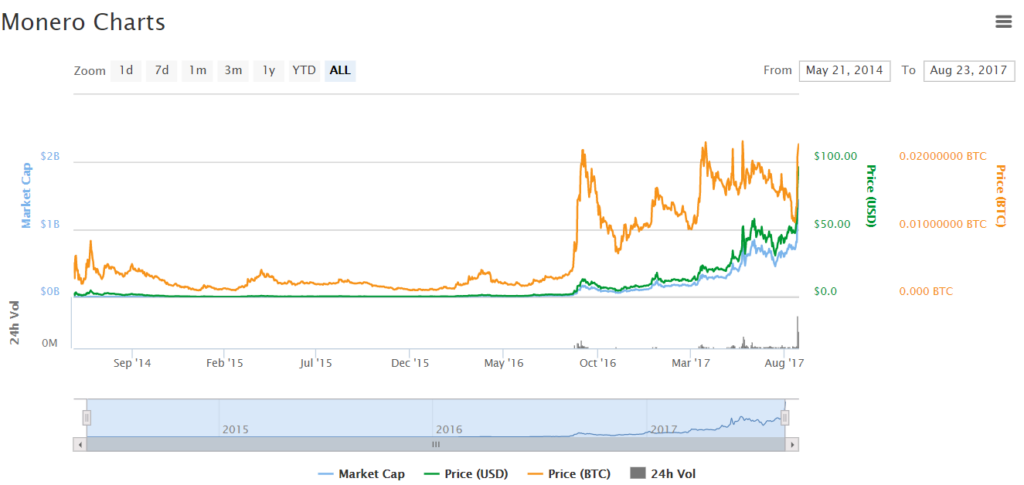Click the Price (BTC) vertical axis title

point(1000,196)
